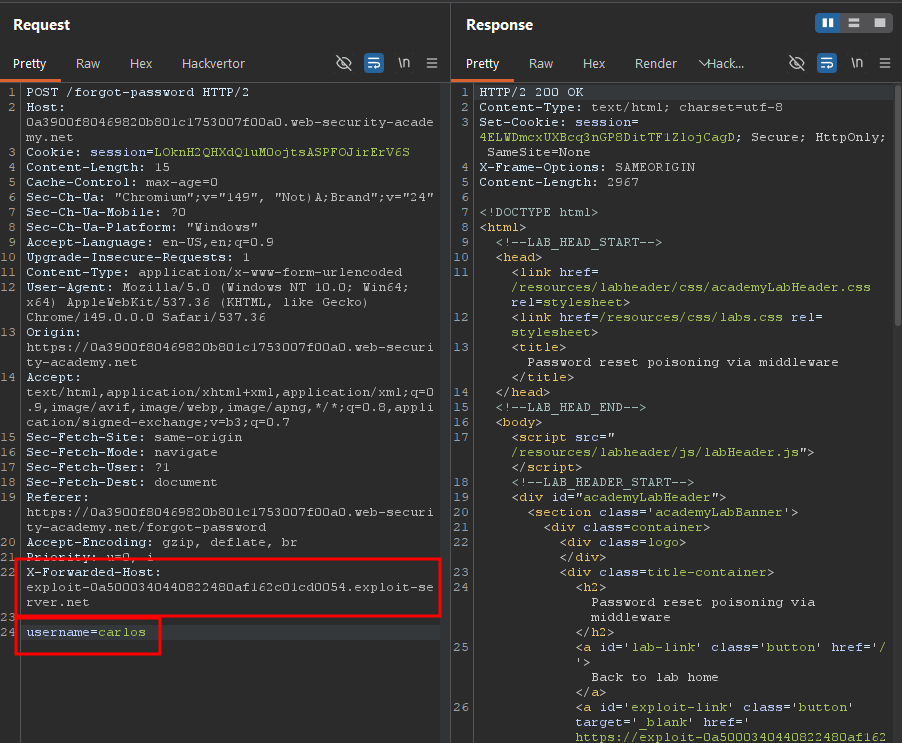This screenshot has height=743, width=902.
Task: Click the response Content-Type text/html header
Action: coord(631,107)
